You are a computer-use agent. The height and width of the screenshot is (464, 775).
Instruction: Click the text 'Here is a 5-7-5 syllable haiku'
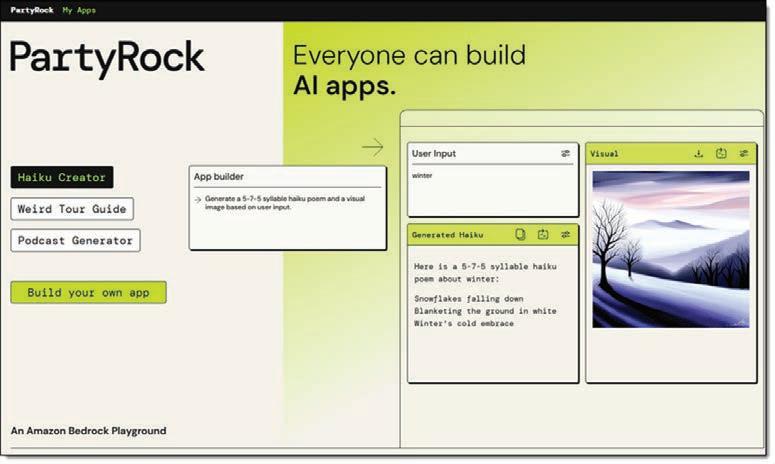coord(485,267)
